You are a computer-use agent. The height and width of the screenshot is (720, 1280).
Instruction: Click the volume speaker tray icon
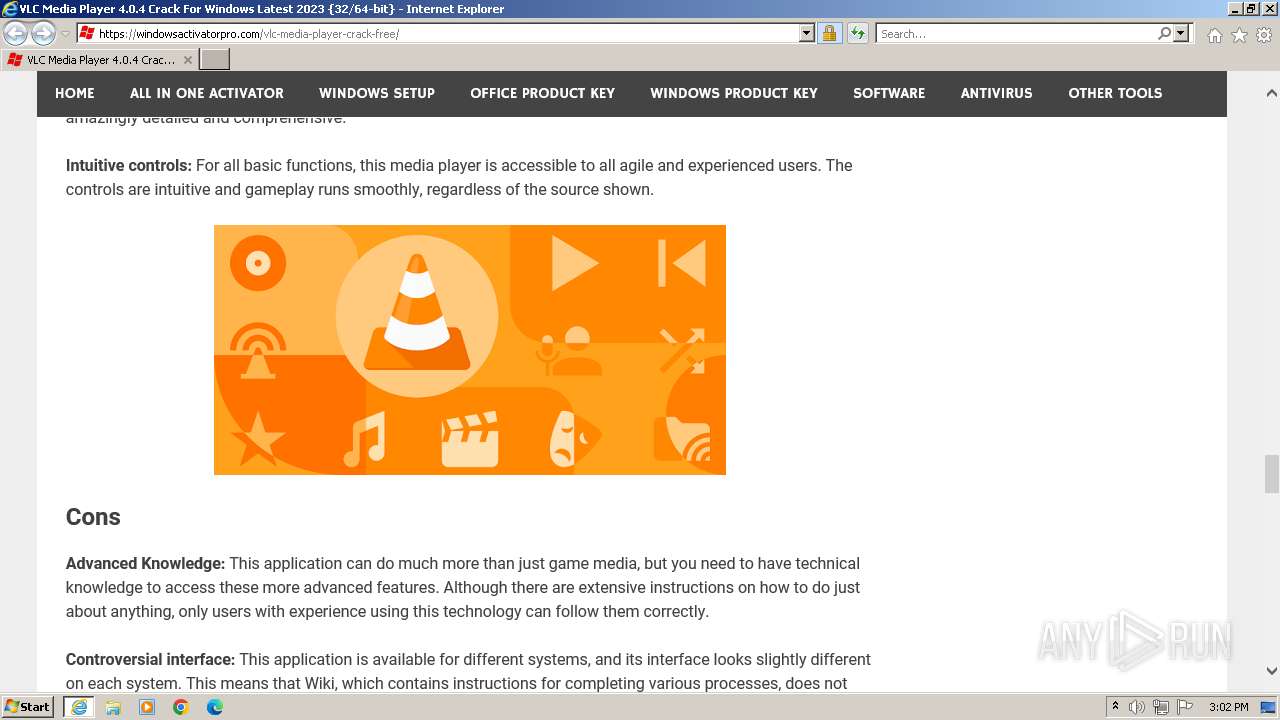tap(1137, 707)
